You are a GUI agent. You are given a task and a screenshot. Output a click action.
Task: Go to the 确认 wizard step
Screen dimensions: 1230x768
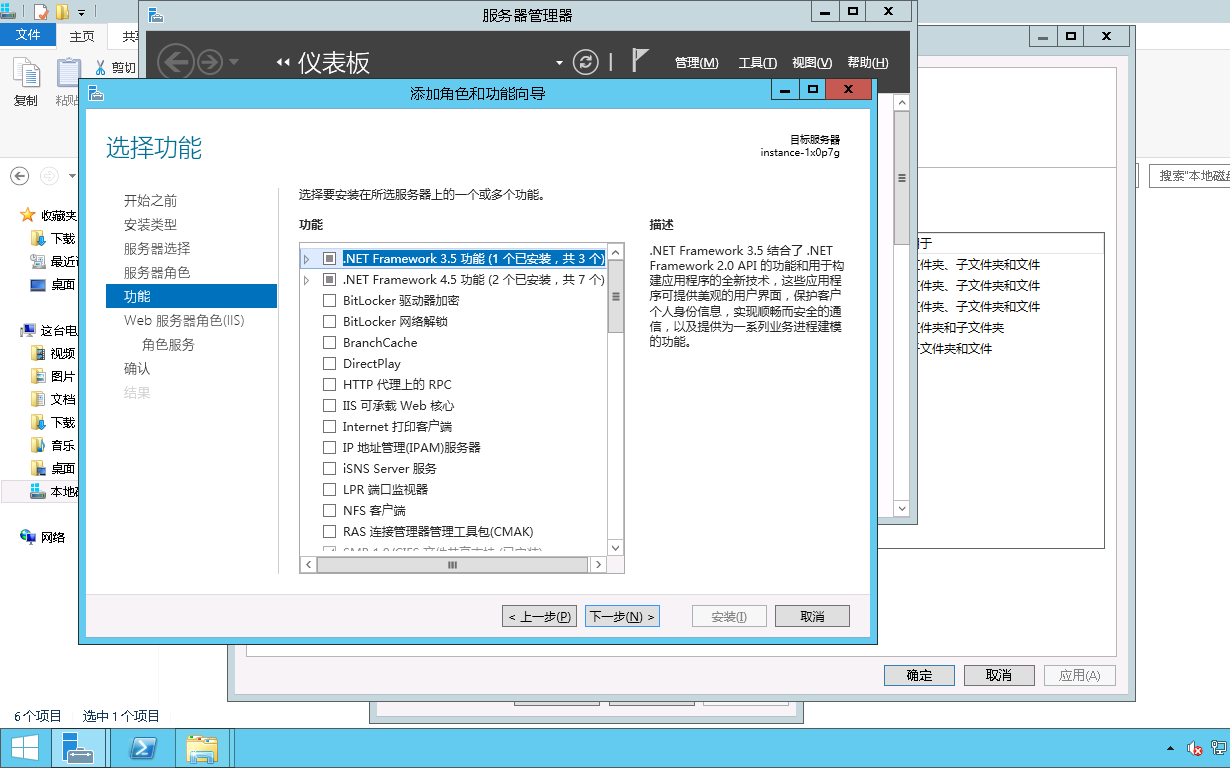[x=137, y=368]
